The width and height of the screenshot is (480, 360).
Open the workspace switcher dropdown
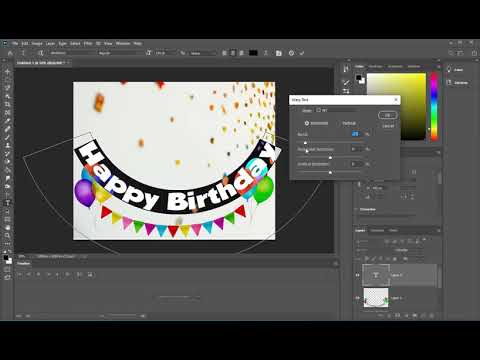pyautogui.click(x=460, y=53)
